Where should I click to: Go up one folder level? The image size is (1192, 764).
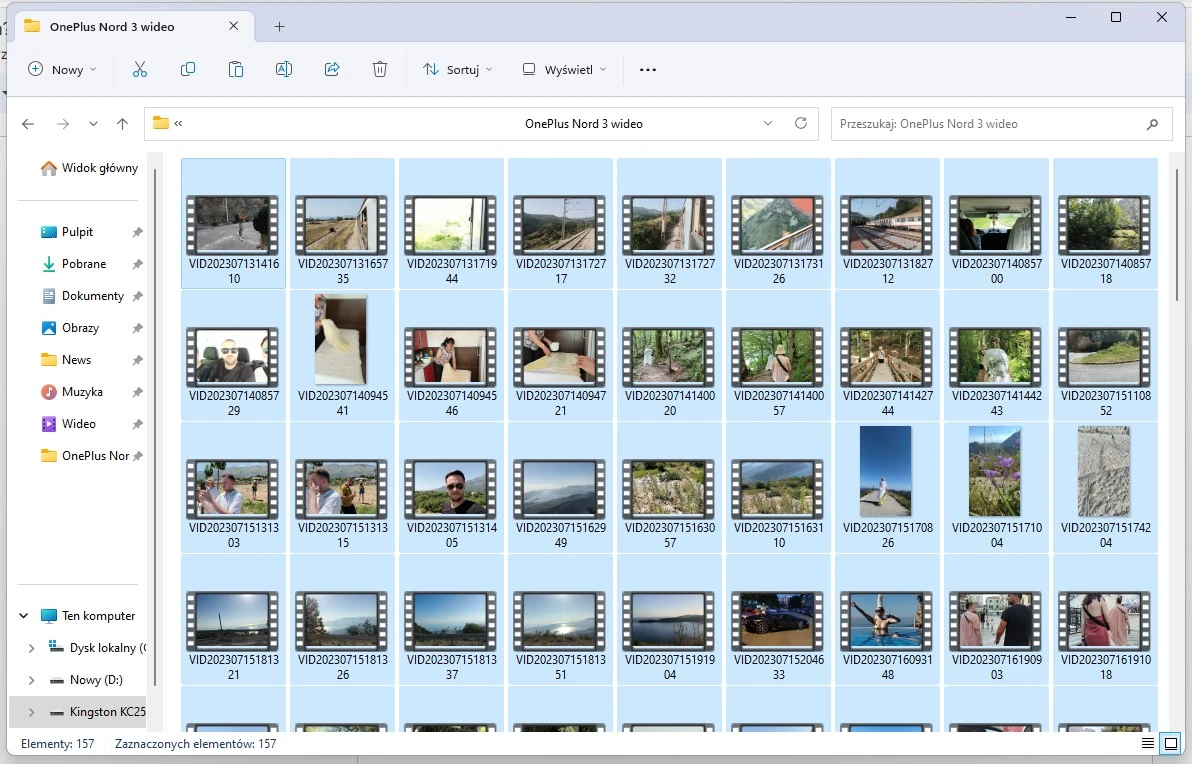tap(122, 124)
